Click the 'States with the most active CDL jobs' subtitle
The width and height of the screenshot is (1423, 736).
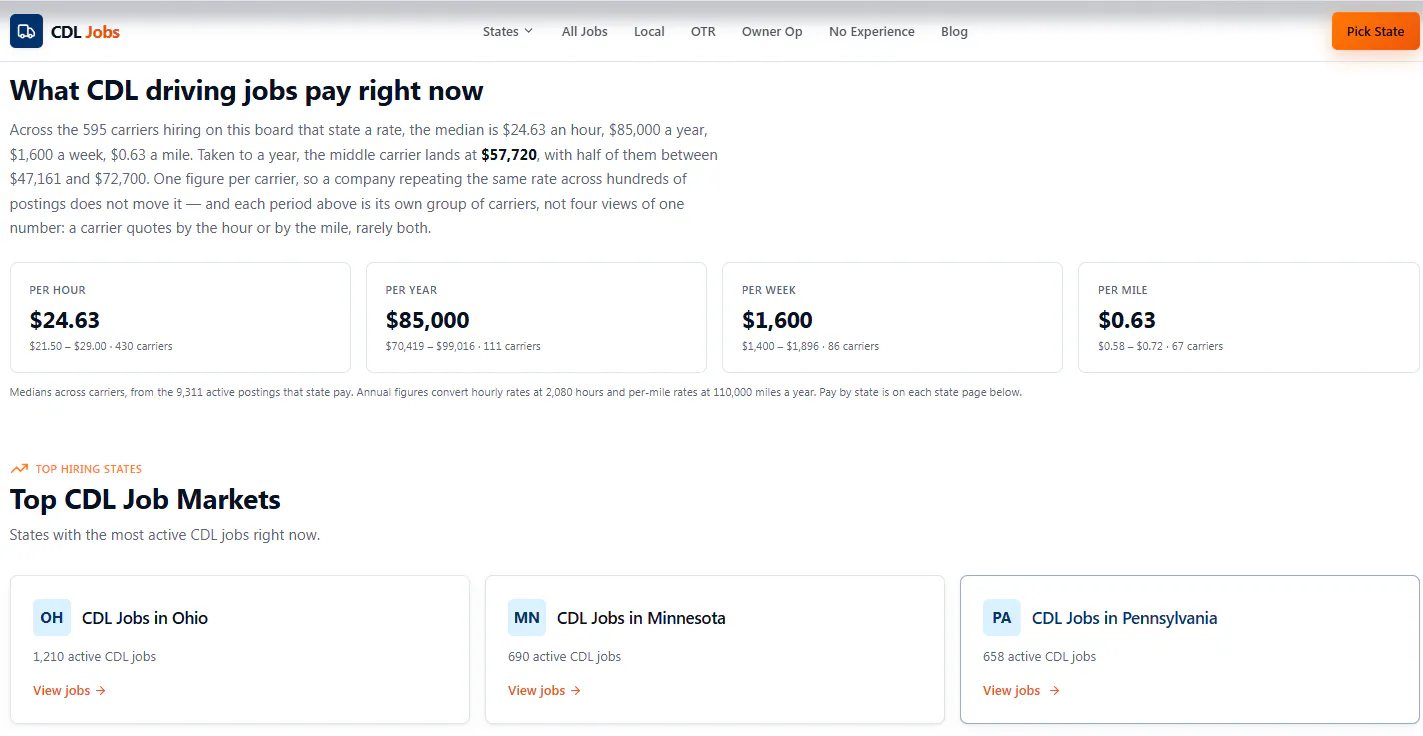point(165,535)
